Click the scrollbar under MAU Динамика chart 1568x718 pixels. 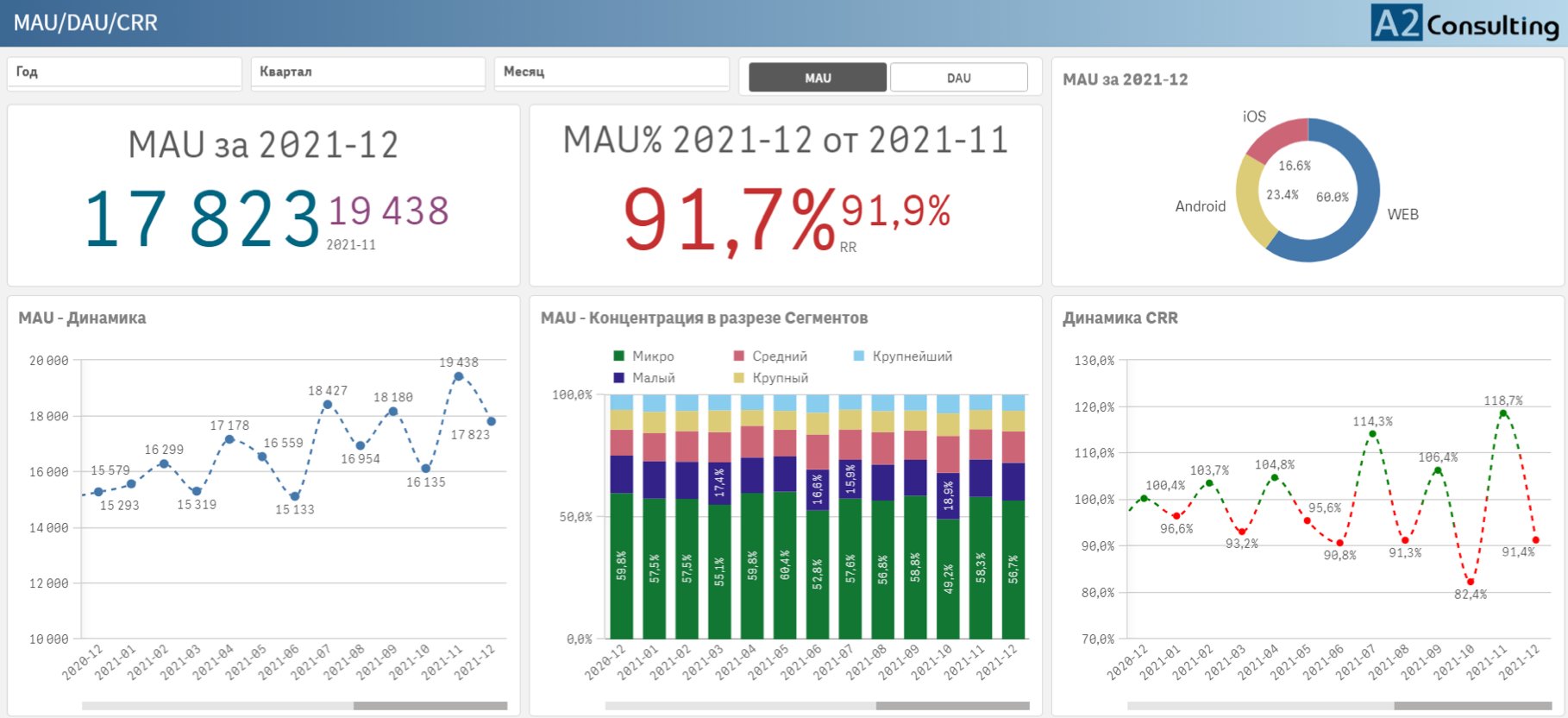(x=430, y=706)
